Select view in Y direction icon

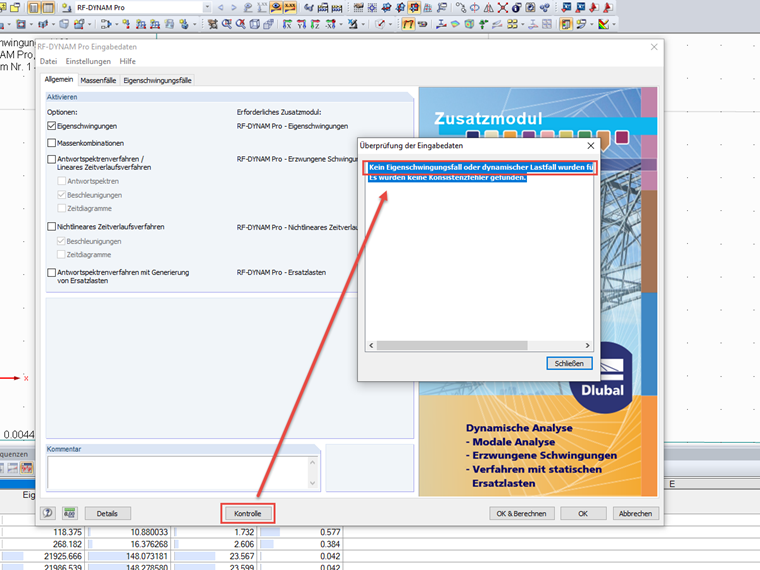(x=301, y=24)
